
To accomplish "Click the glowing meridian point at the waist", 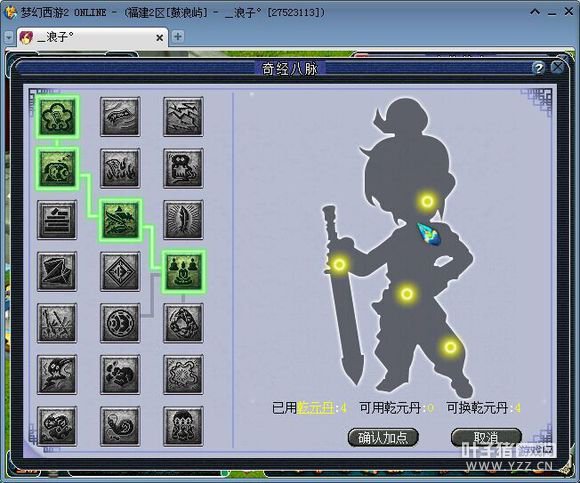I will (x=407, y=294).
